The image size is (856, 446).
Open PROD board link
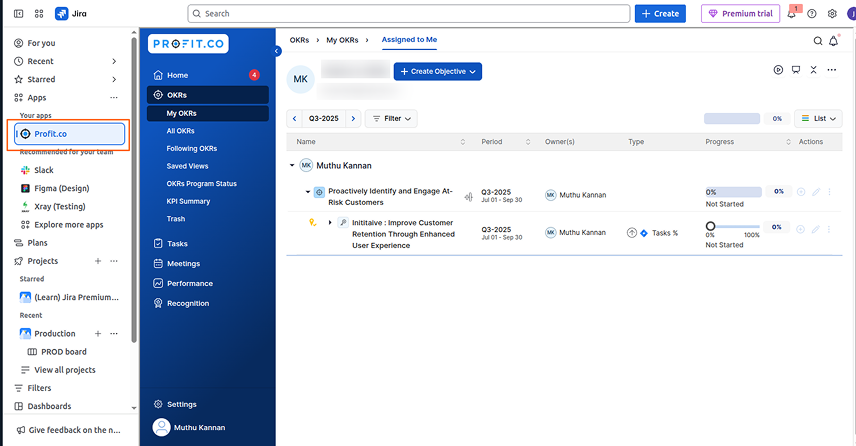click(x=64, y=352)
